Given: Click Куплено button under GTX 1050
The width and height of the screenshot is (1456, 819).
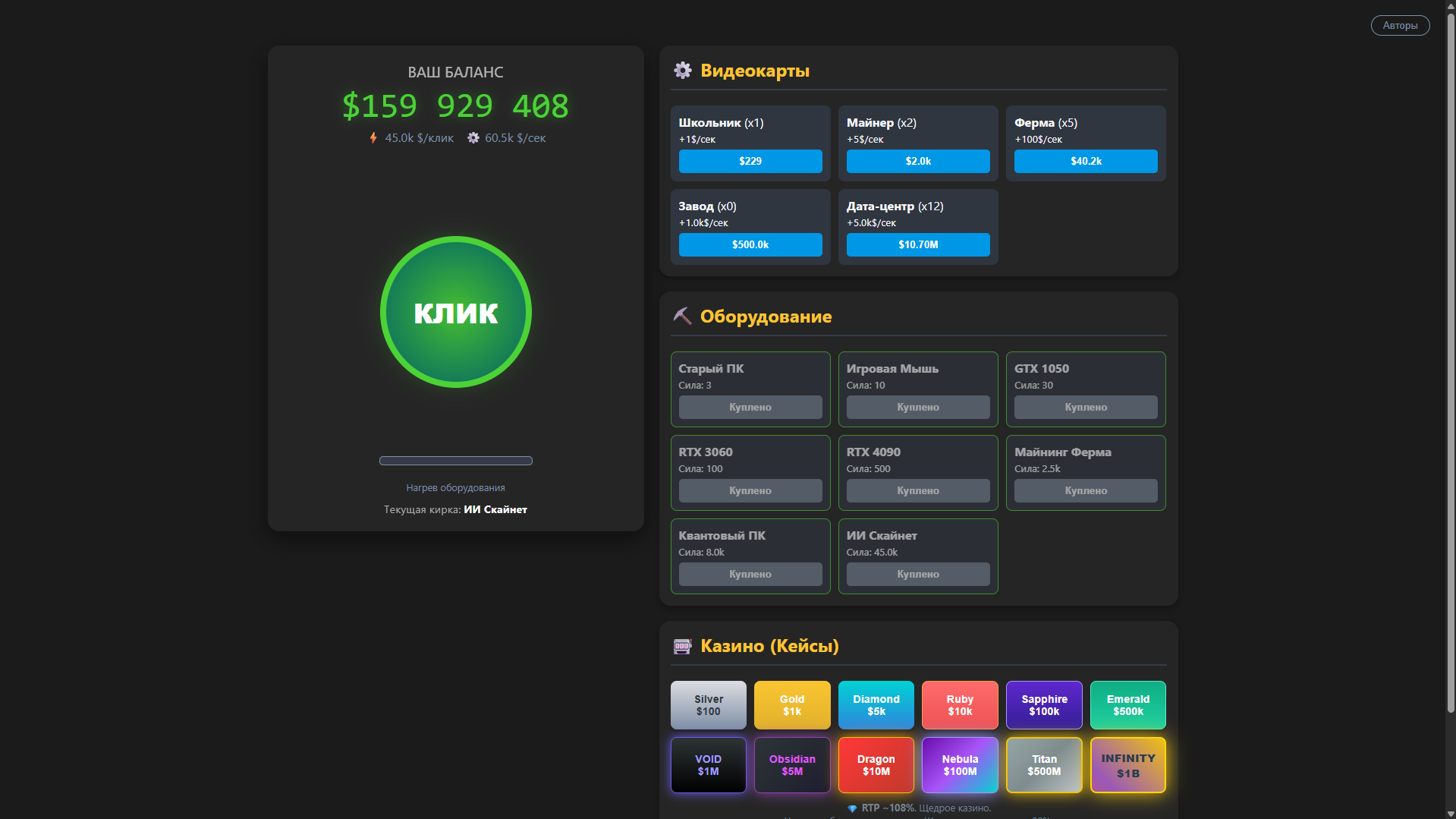Looking at the screenshot, I should click(1086, 407).
